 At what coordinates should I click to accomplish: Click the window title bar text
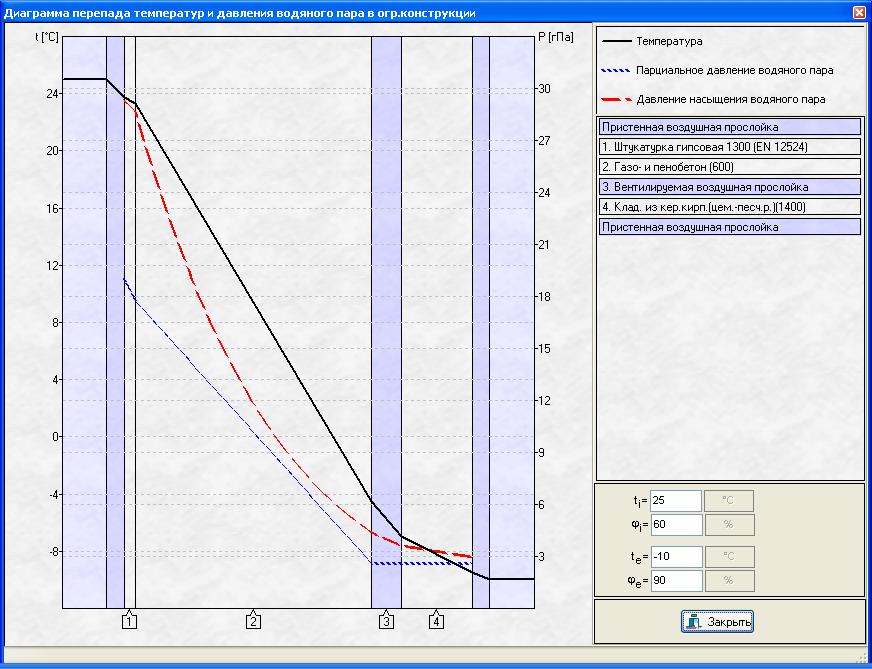[x=240, y=13]
